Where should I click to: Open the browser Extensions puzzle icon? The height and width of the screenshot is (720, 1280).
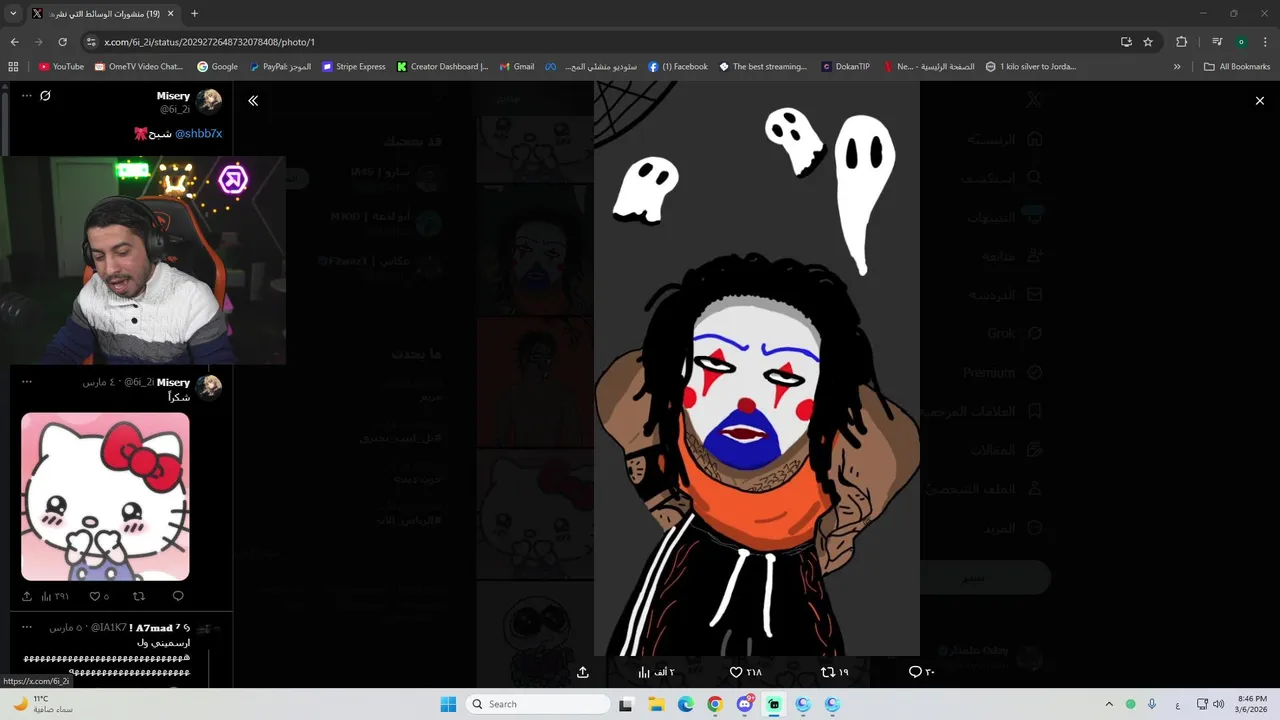[x=1181, y=42]
